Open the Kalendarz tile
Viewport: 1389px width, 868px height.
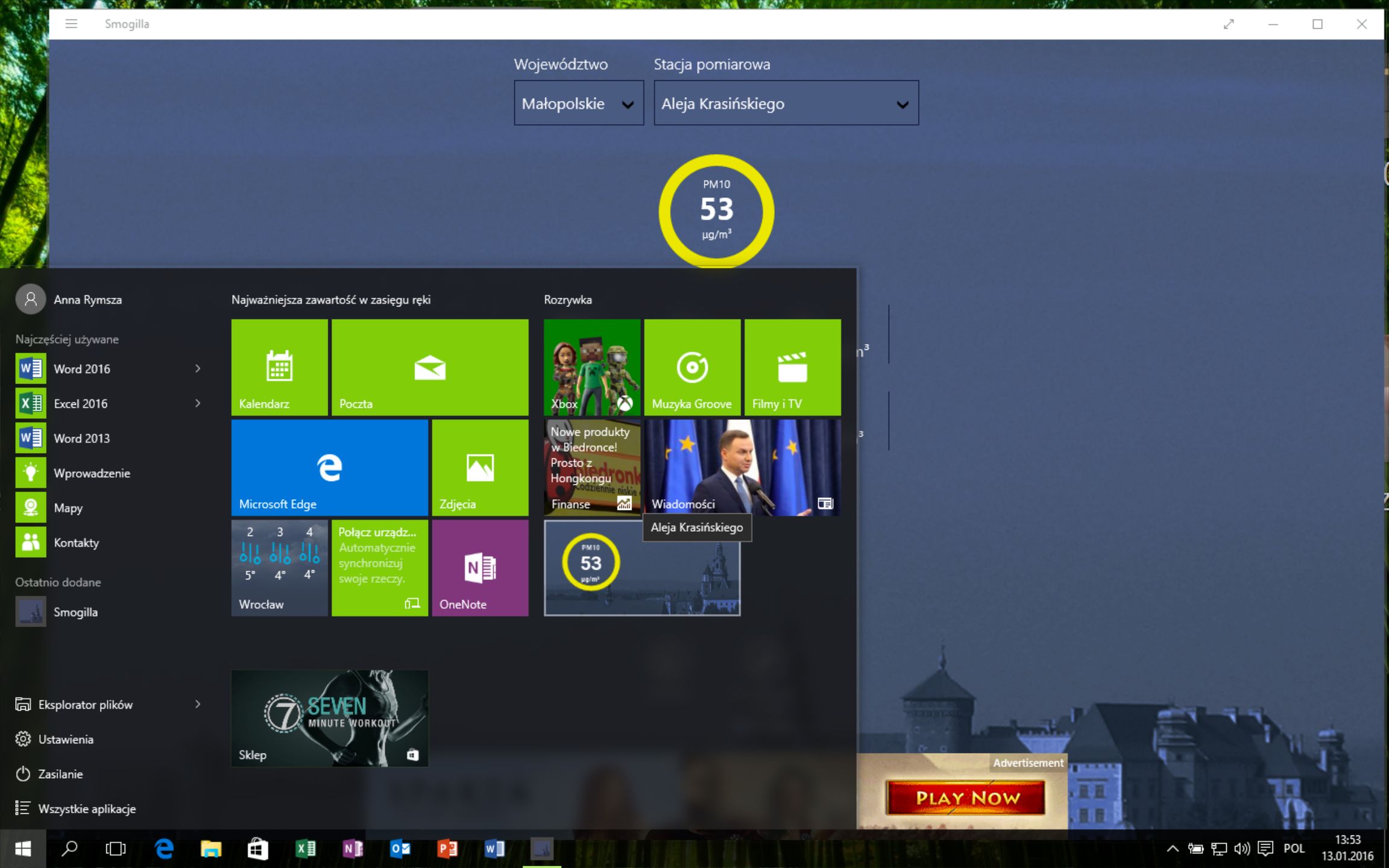[x=279, y=367]
